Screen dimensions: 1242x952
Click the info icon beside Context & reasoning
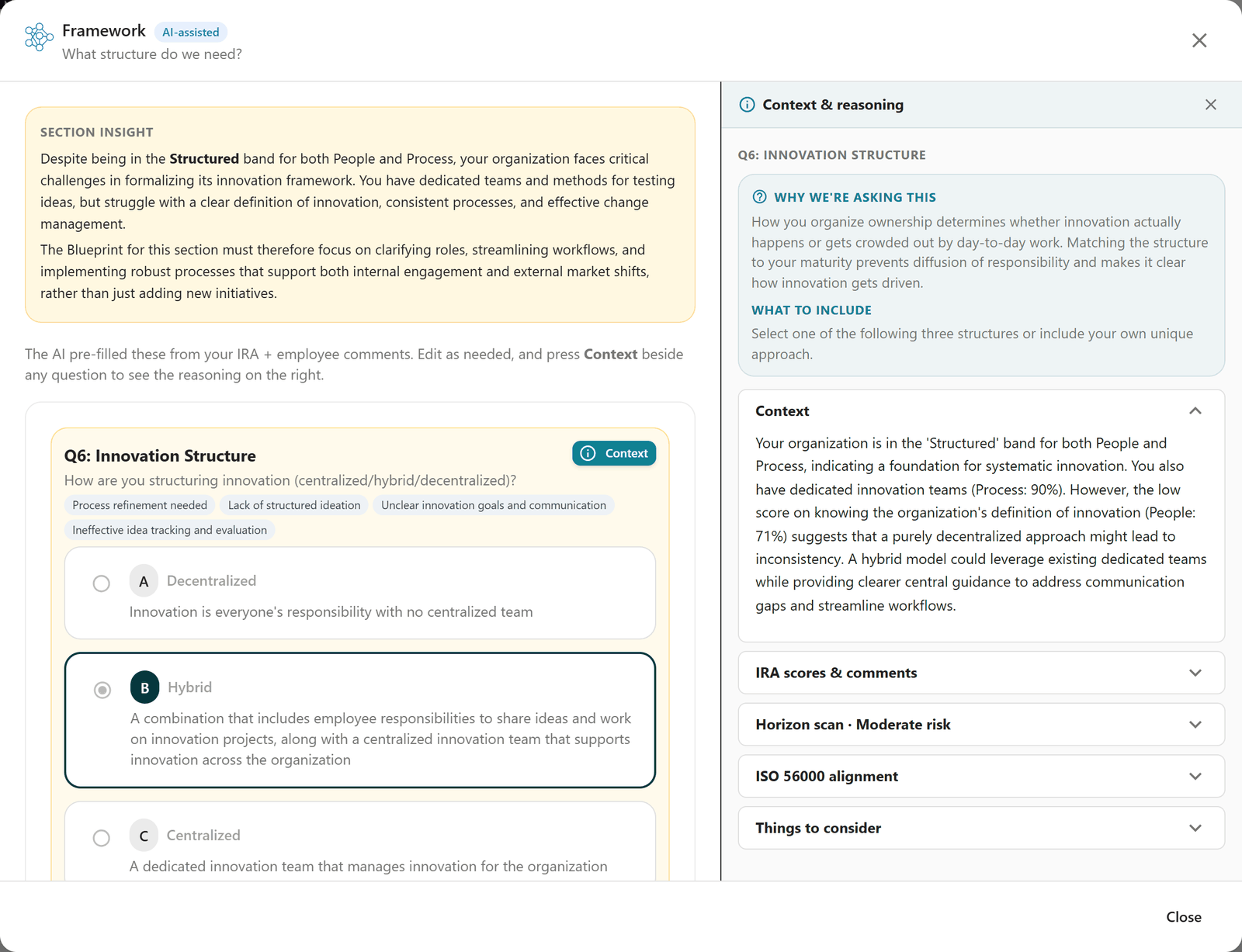click(747, 105)
